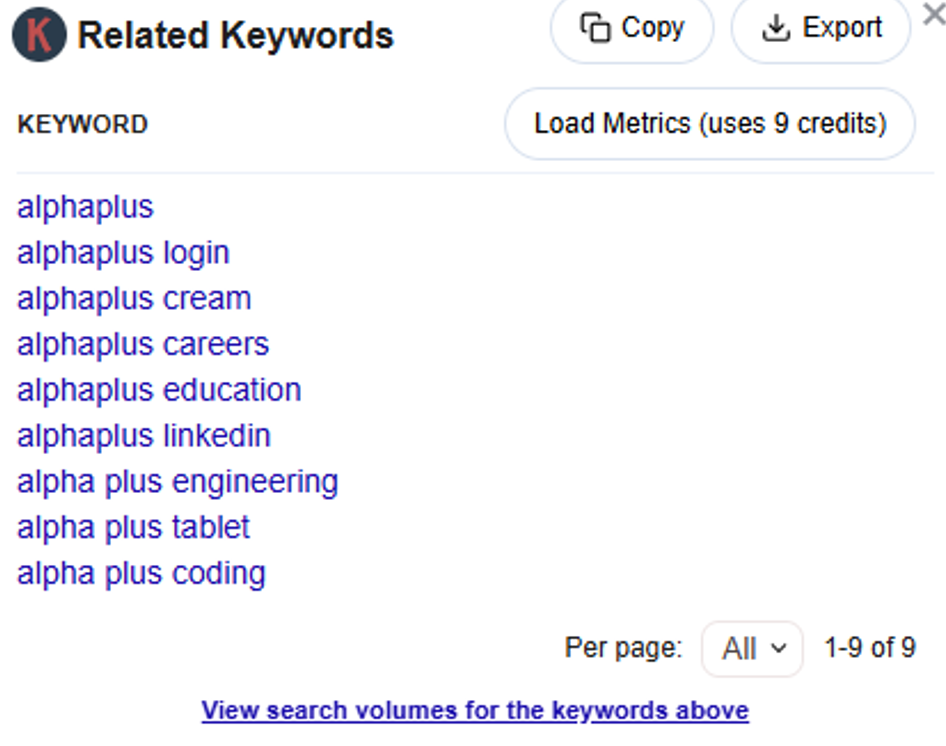Open the 'alphaplus' keyword link
Screen dimensions: 946x746
coord(85,207)
